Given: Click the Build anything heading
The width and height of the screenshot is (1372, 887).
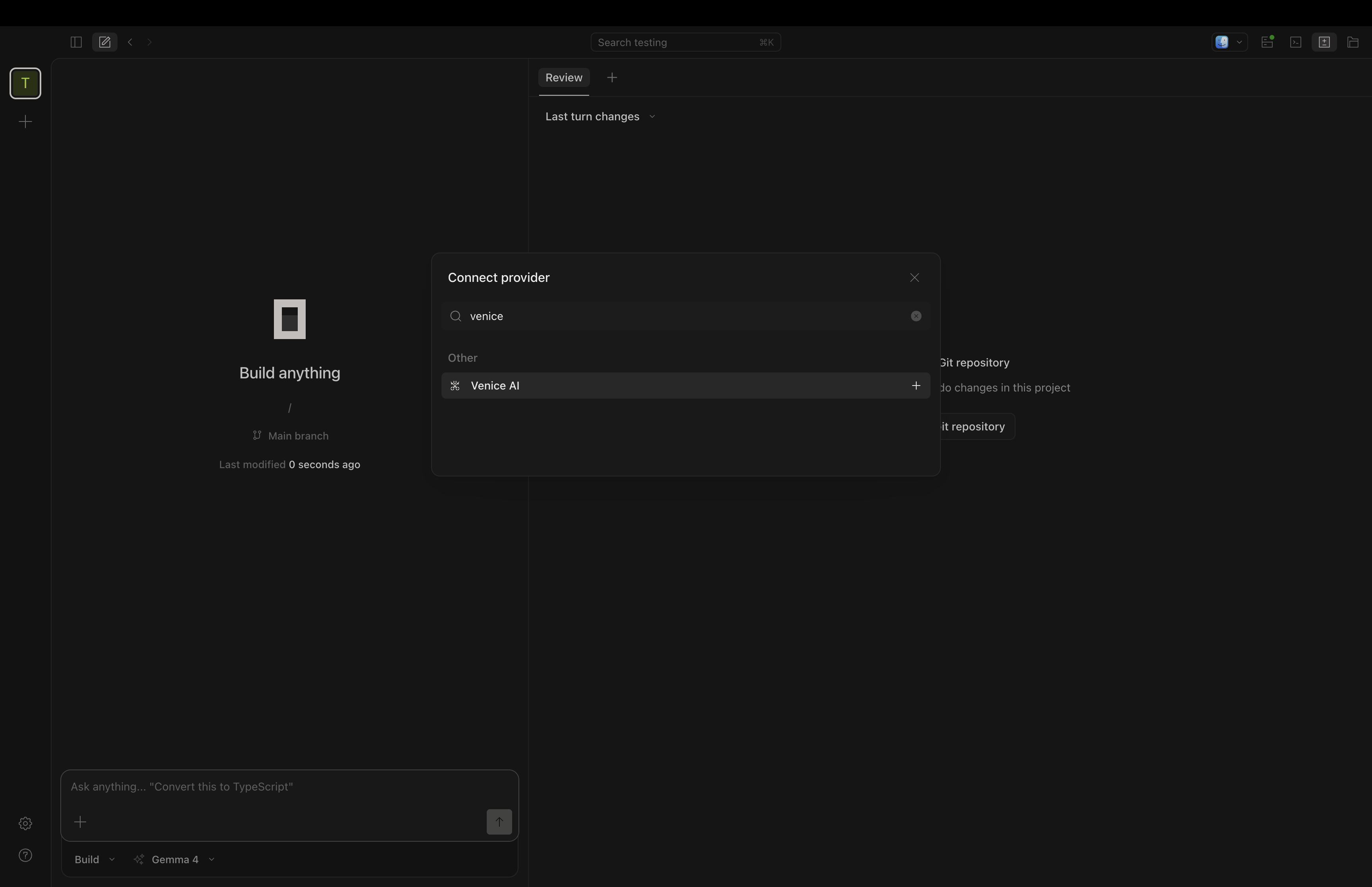Looking at the screenshot, I should click(289, 373).
